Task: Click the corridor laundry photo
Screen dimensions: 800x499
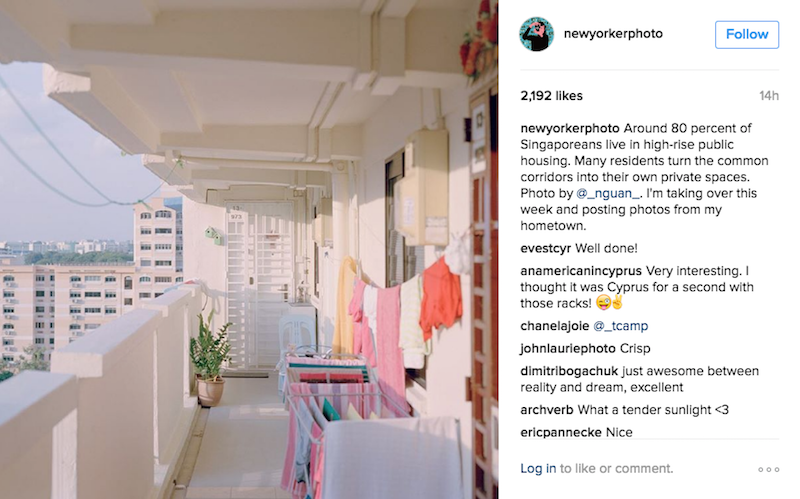Action: [x=249, y=250]
